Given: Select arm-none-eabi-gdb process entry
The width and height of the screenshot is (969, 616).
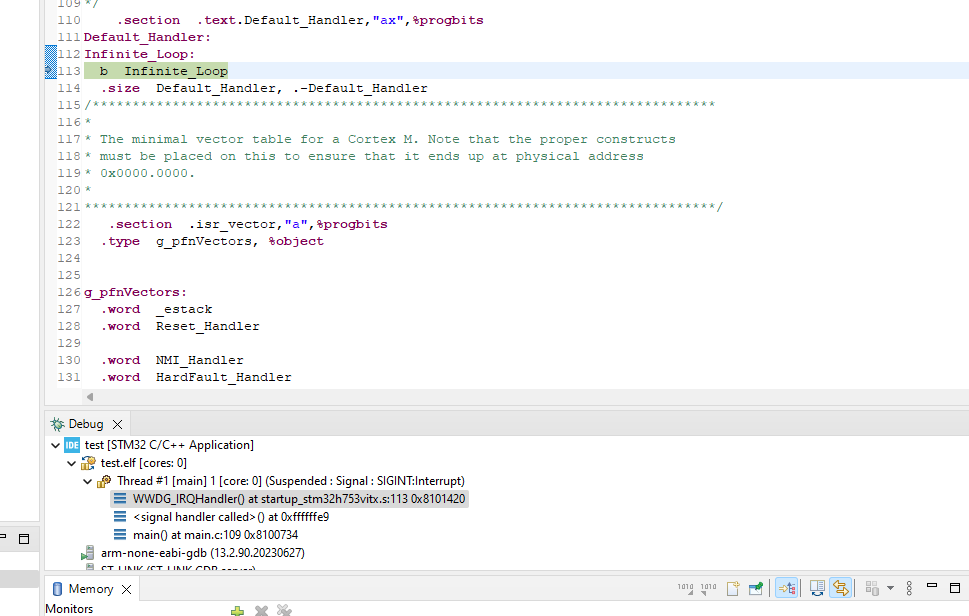Looking at the screenshot, I should (203, 552).
